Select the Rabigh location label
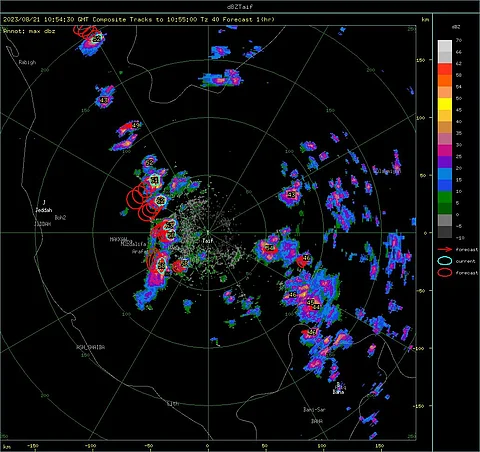Viewport: 480px width, 452px height. coord(27,62)
